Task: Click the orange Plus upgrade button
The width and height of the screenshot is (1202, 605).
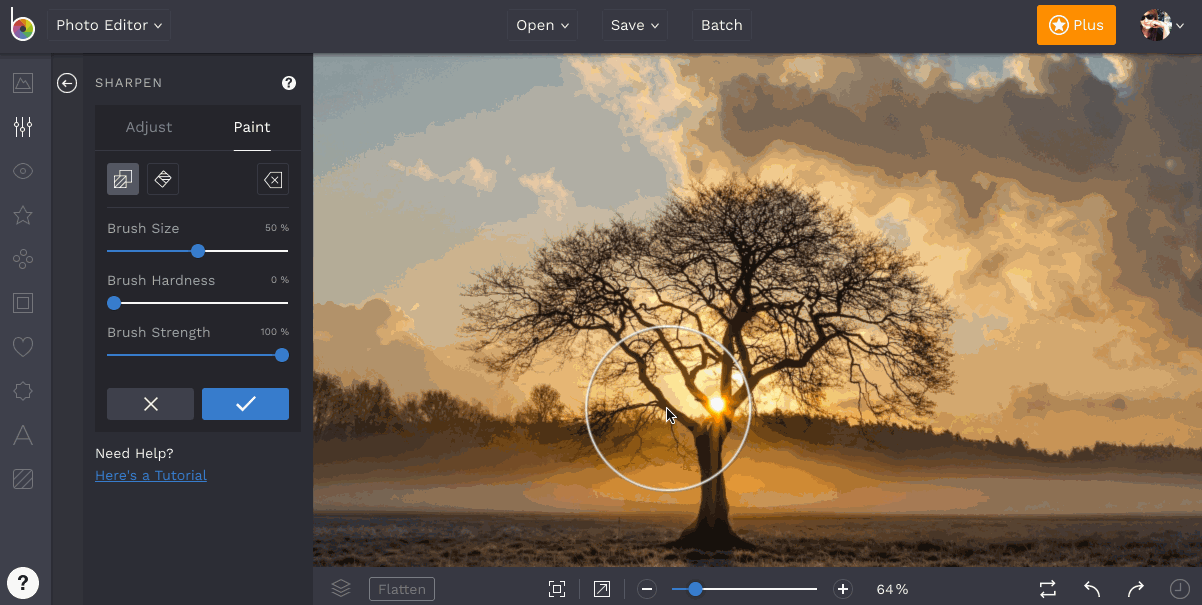Action: click(x=1076, y=25)
